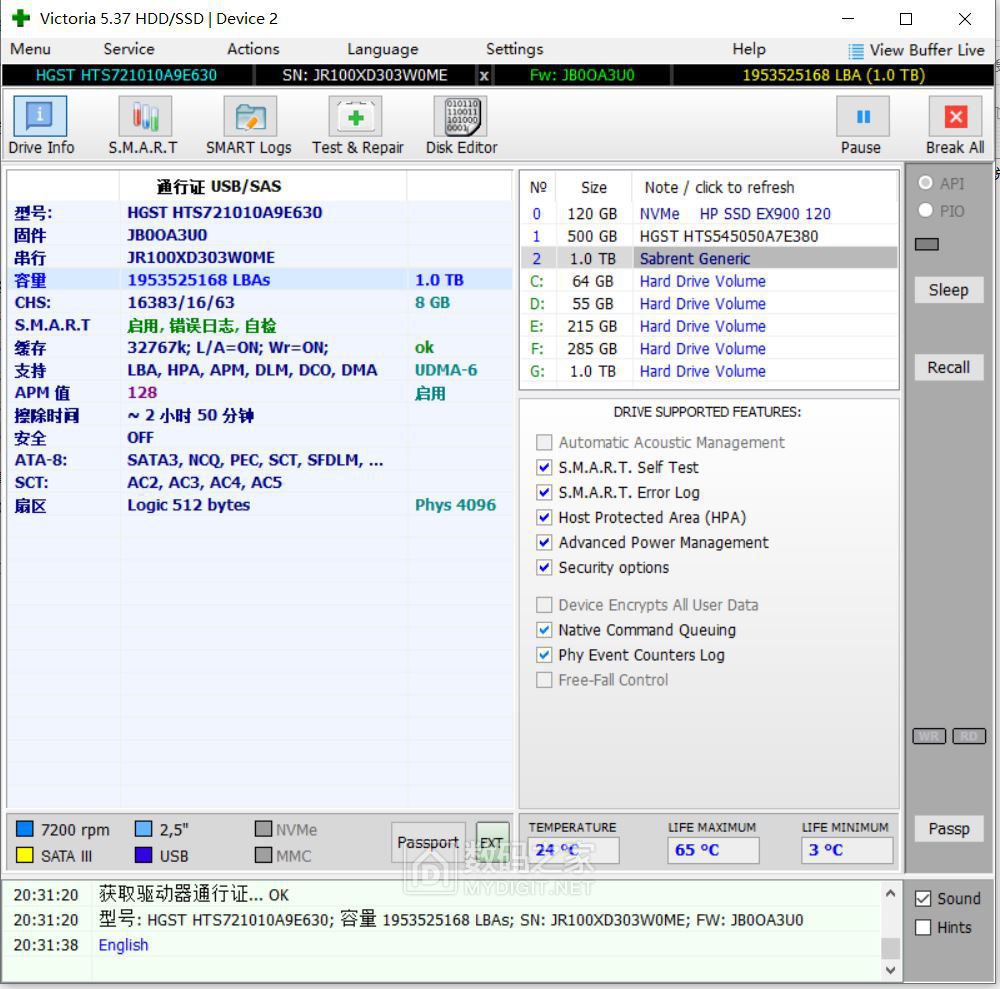The image size is (1000, 989).
Task: Toggle Host Protected Area (HPA) checkbox
Action: tap(544, 517)
